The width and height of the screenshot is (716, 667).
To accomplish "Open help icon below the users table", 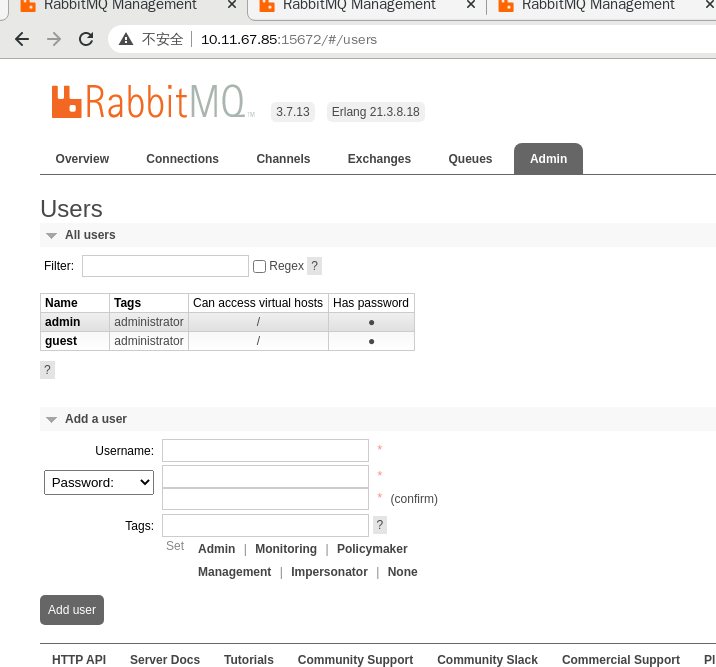I will pyautogui.click(x=47, y=370).
